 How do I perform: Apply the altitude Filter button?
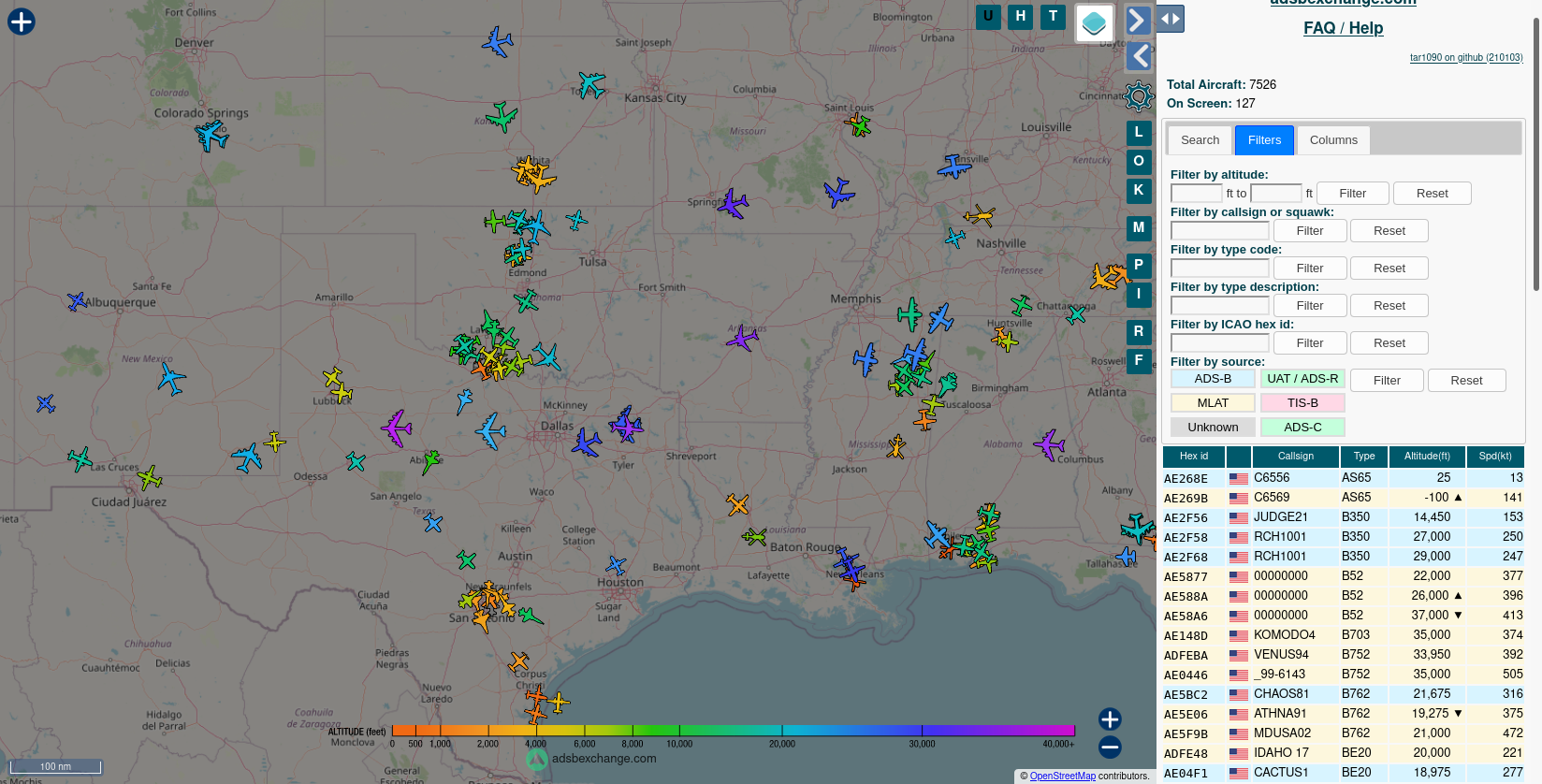pos(1352,194)
